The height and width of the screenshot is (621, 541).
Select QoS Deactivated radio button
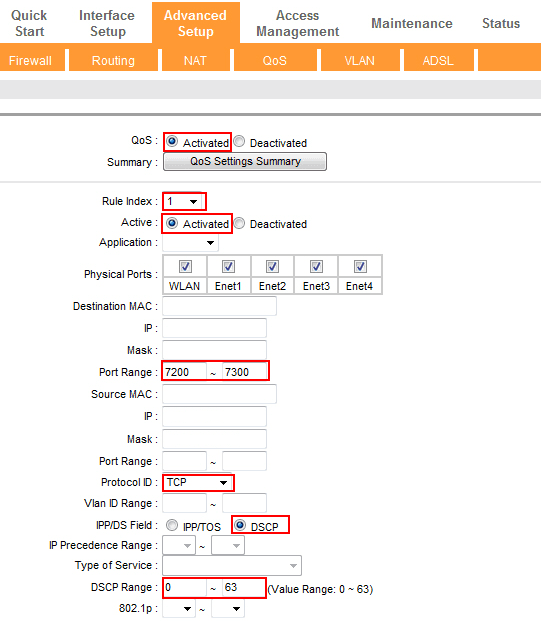239,141
